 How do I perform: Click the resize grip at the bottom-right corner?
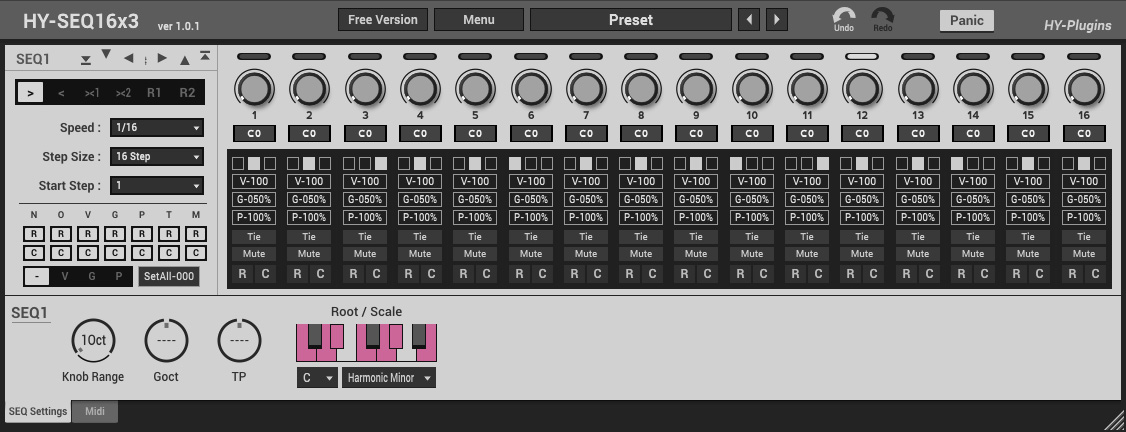click(x=1115, y=421)
